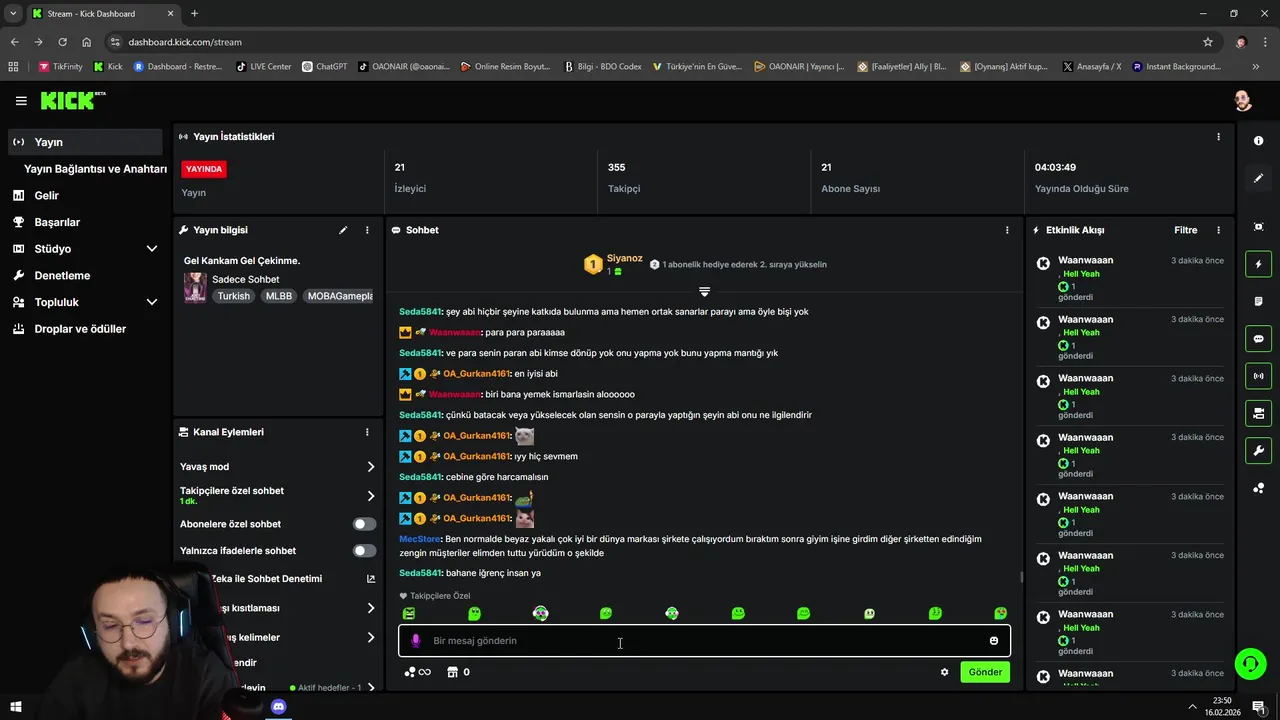Reload the page in Chrome
Viewport: 1280px width, 720px height.
[62, 42]
